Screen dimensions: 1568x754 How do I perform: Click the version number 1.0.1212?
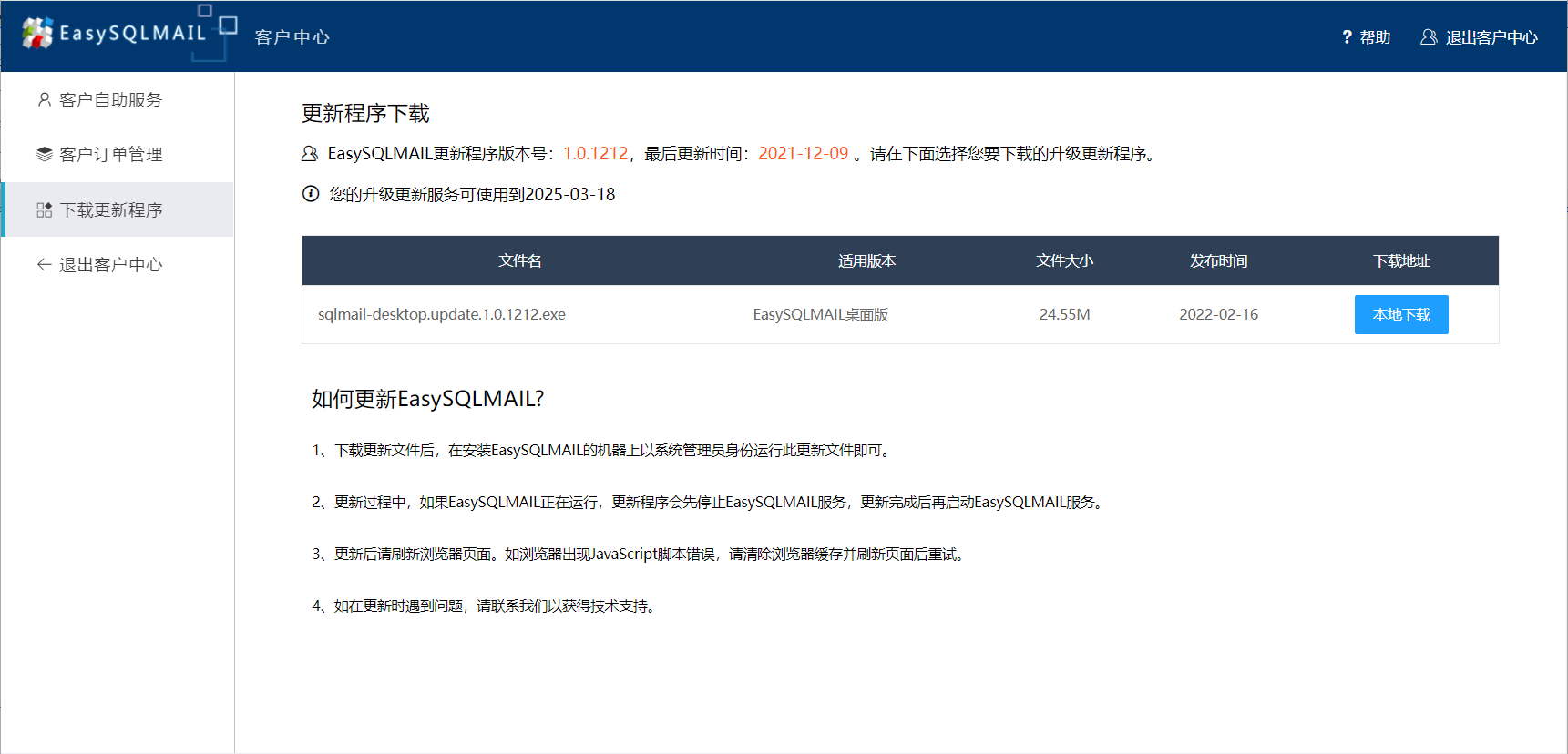[596, 154]
